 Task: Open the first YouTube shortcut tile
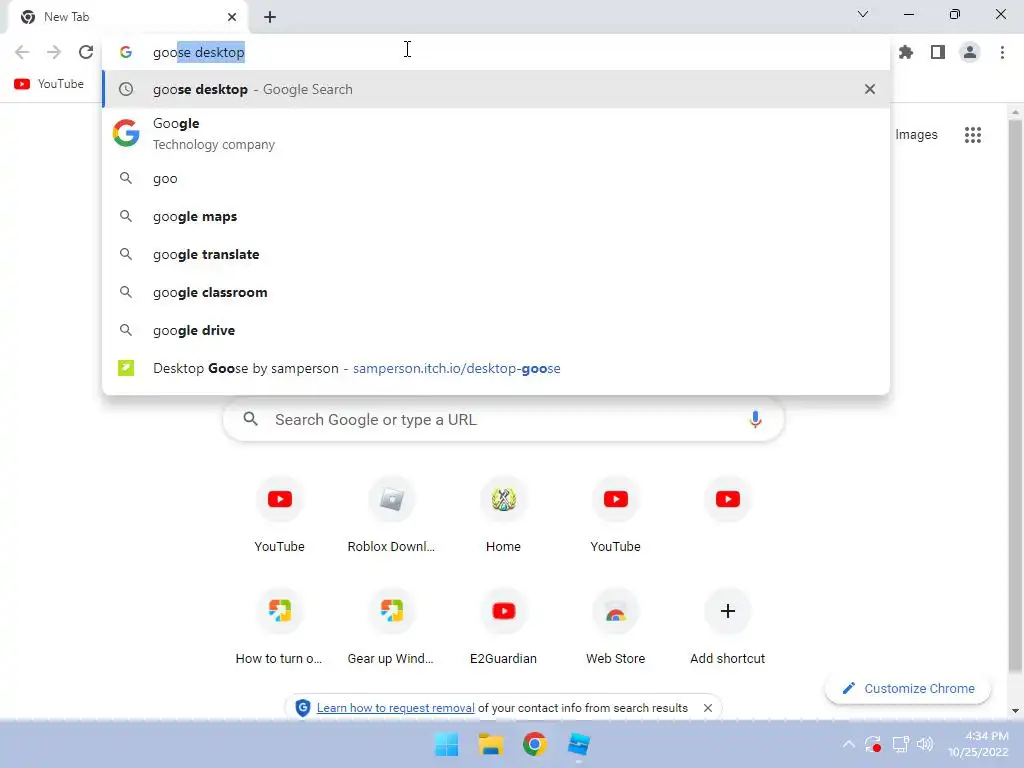click(280, 515)
